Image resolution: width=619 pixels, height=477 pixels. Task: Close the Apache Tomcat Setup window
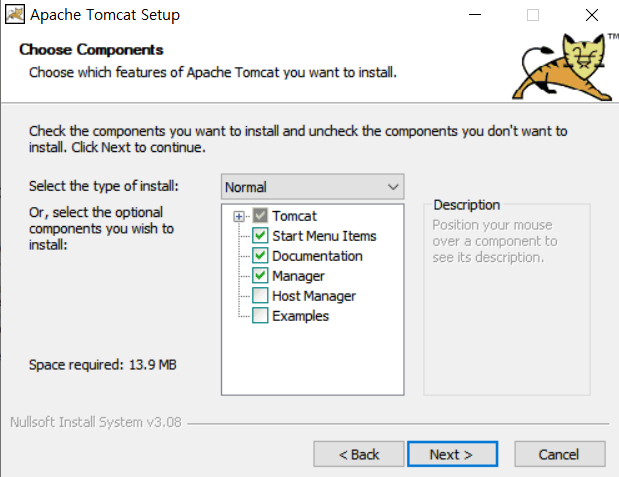(592, 15)
